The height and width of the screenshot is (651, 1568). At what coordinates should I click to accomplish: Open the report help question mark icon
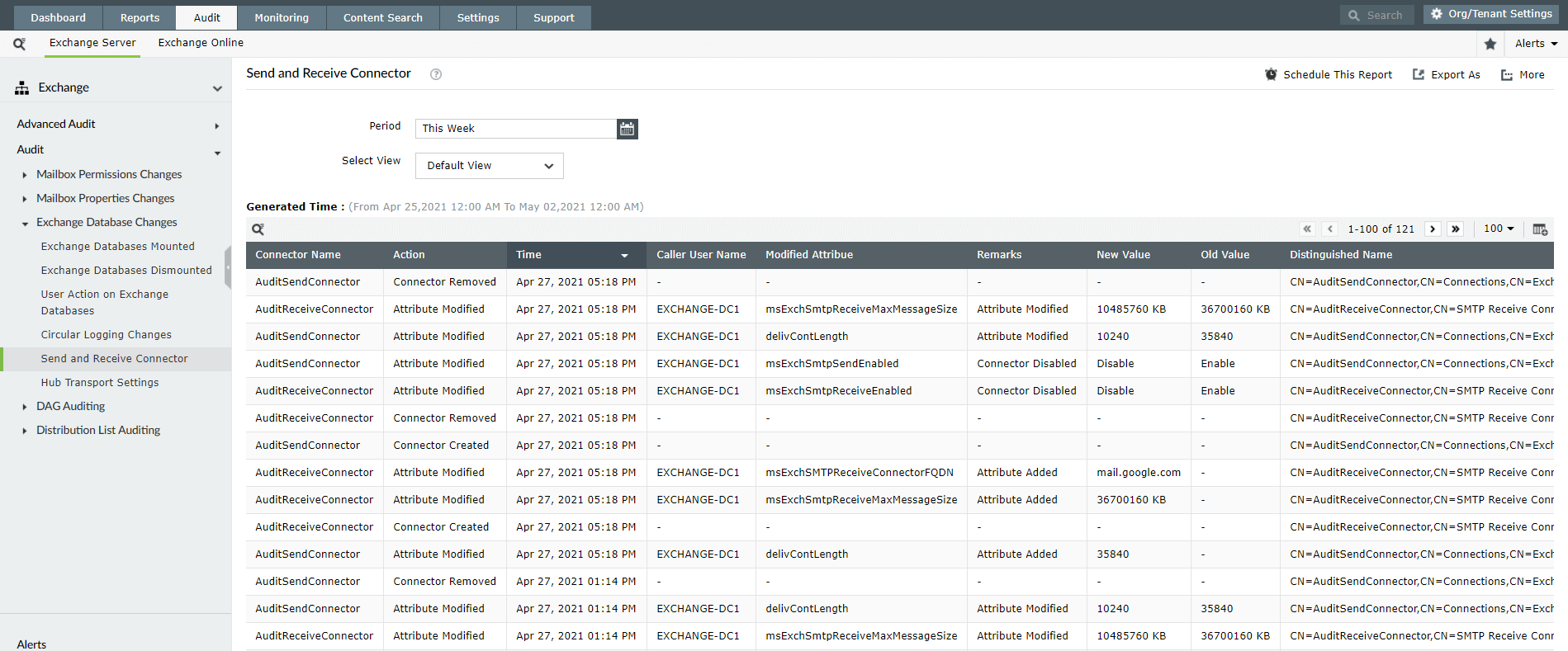point(436,74)
